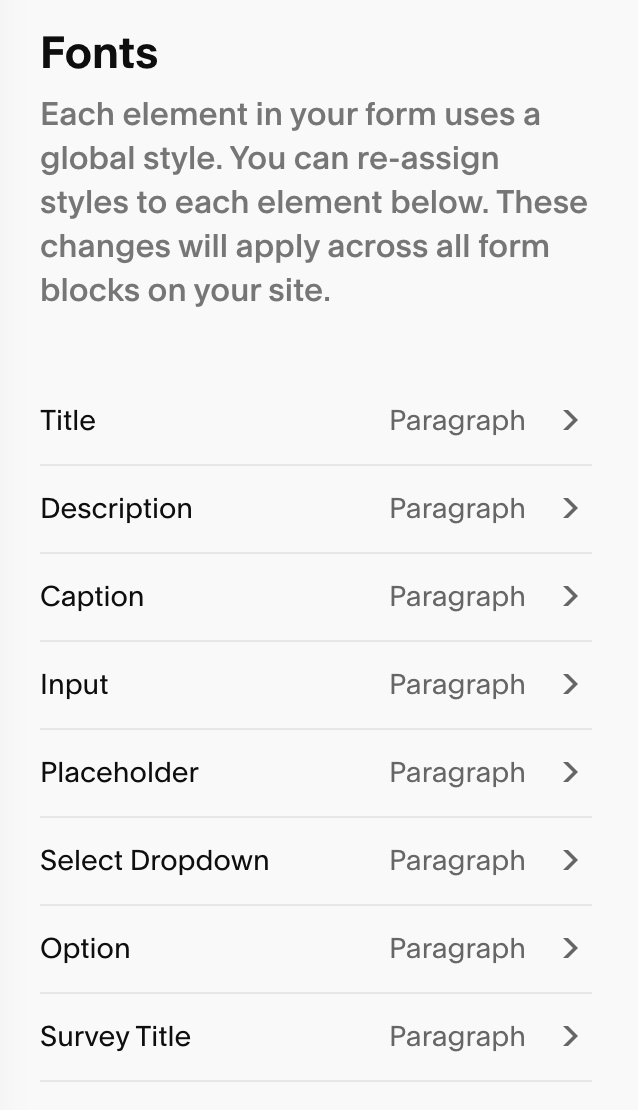Viewport: 638px width, 1110px height.
Task: Open Select Dropdown's chevron arrow
Action: pyautogui.click(x=571, y=860)
